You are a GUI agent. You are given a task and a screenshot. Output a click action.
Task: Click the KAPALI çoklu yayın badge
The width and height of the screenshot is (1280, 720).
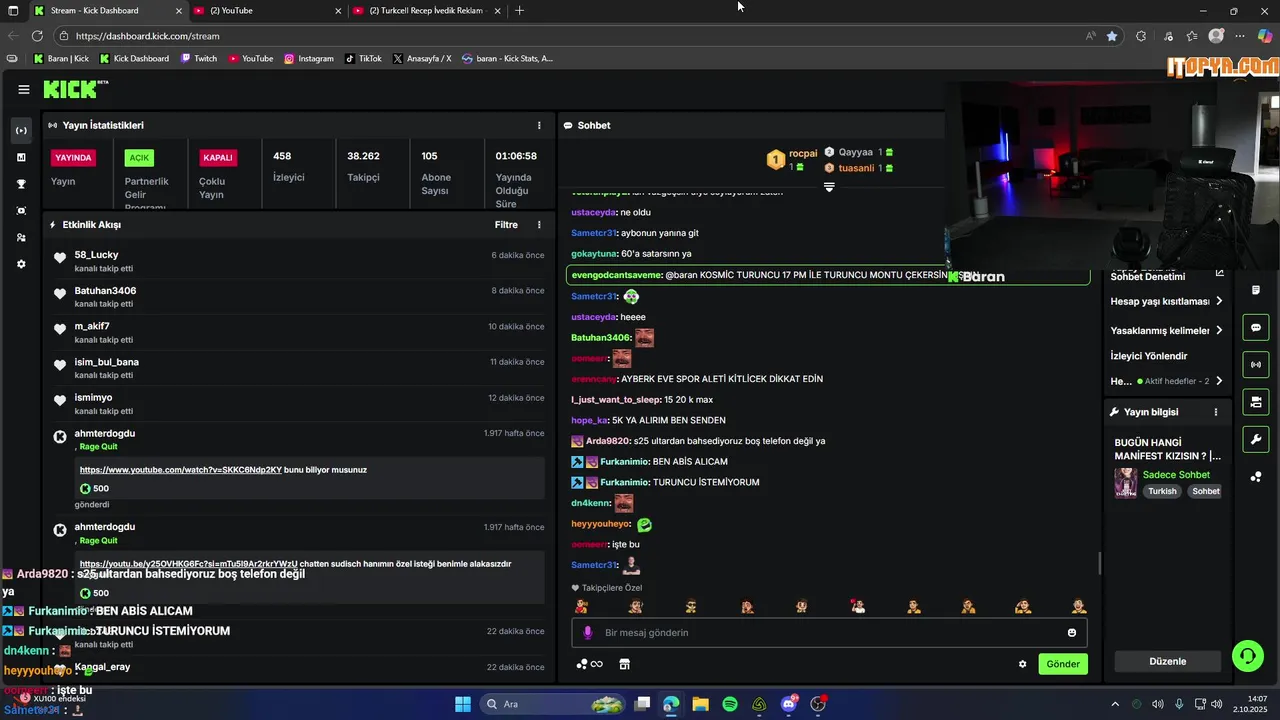(218, 158)
